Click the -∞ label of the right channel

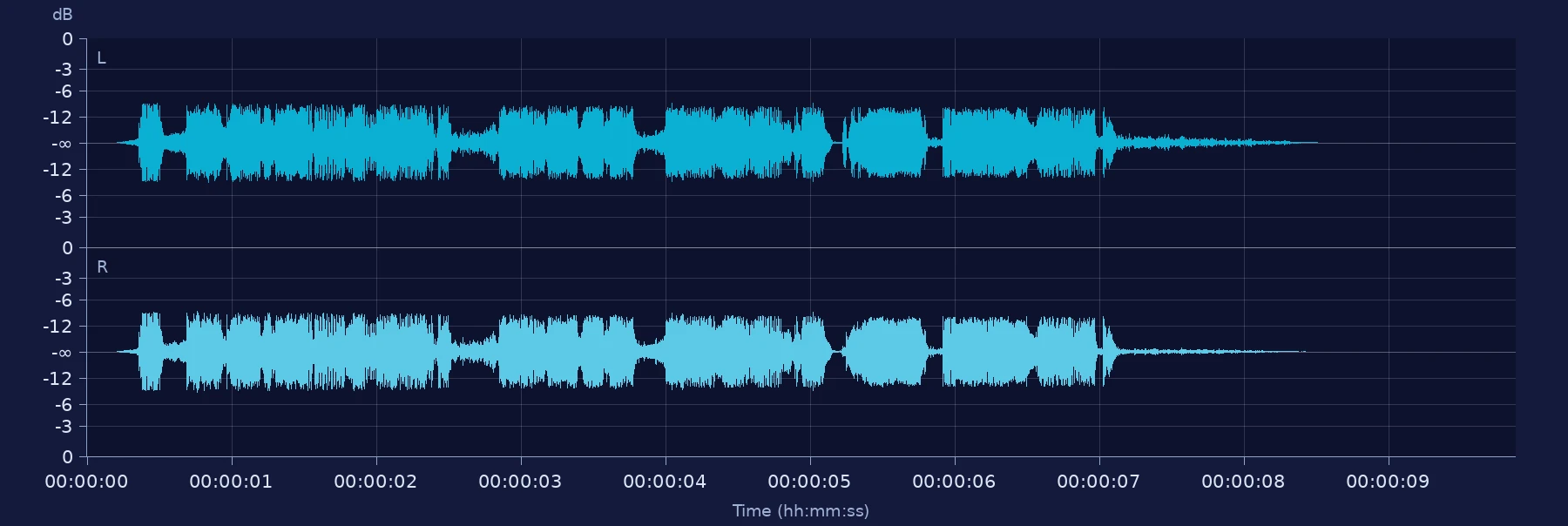pos(61,353)
